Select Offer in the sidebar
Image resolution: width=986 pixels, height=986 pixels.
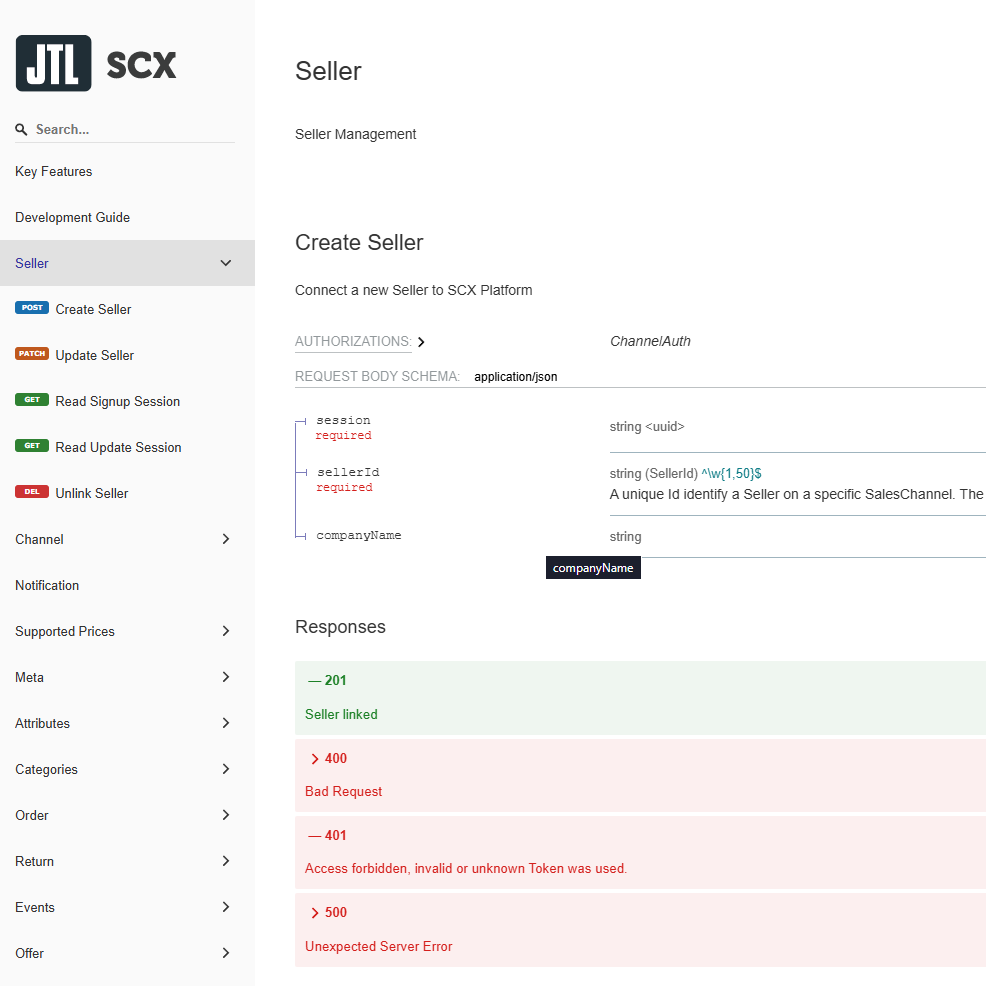(x=30, y=953)
